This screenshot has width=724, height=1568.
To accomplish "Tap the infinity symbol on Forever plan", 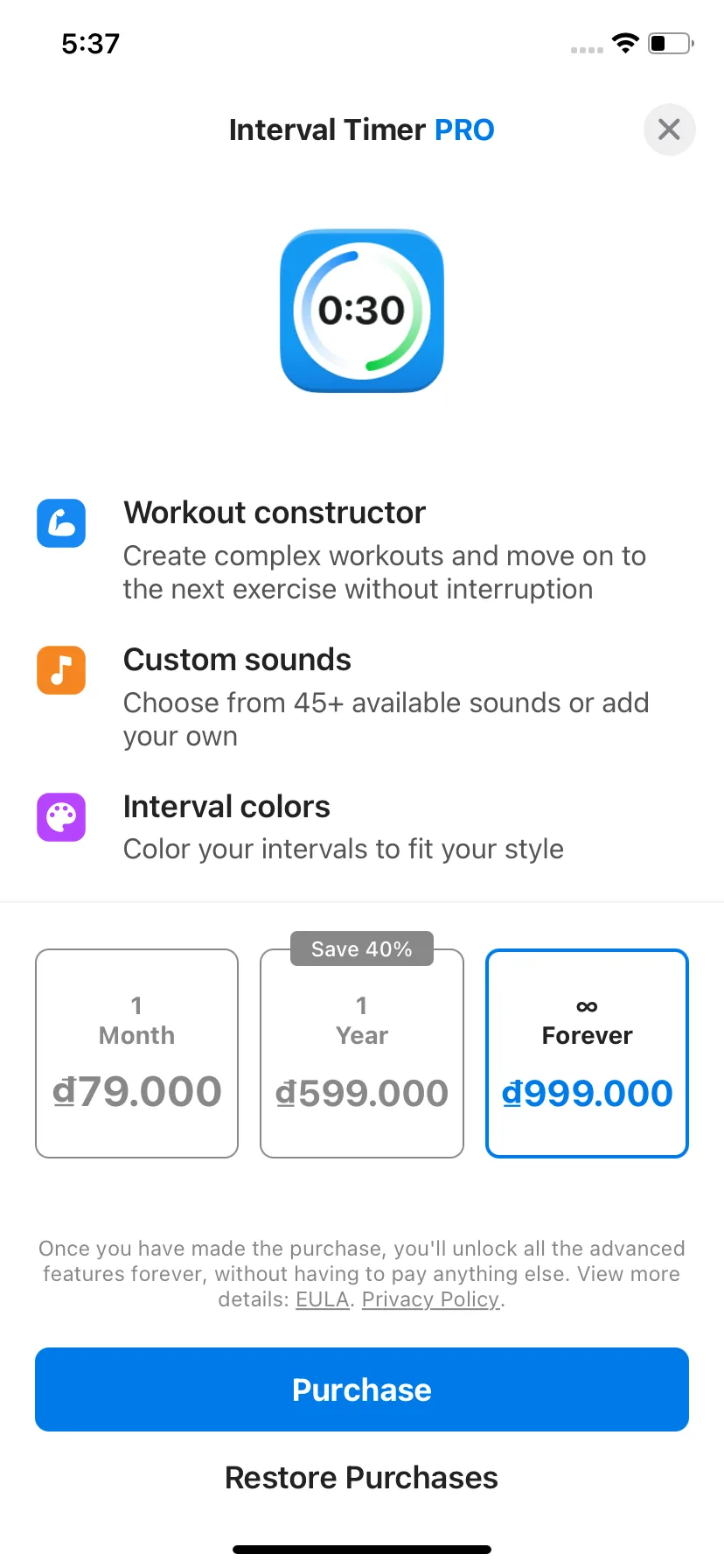I will (x=587, y=1006).
